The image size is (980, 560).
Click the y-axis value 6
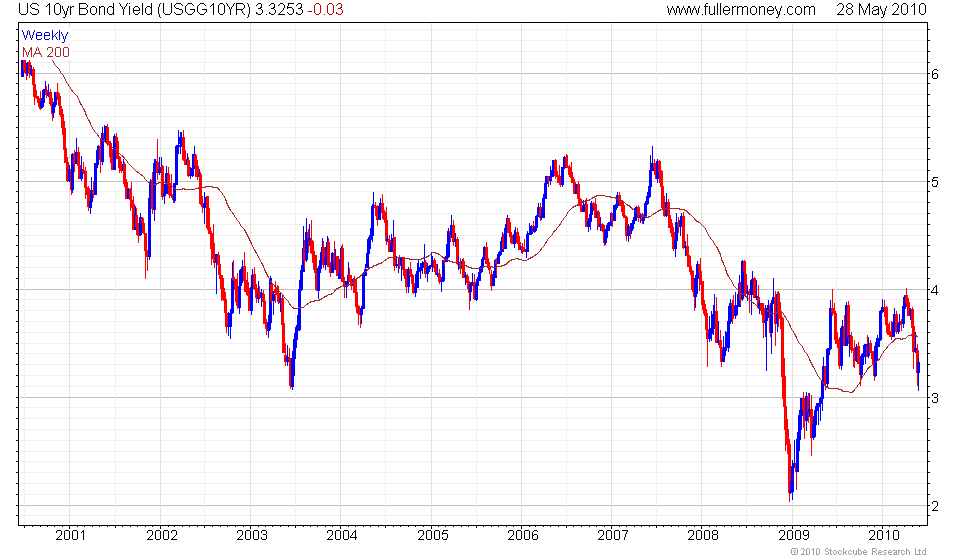(935, 74)
